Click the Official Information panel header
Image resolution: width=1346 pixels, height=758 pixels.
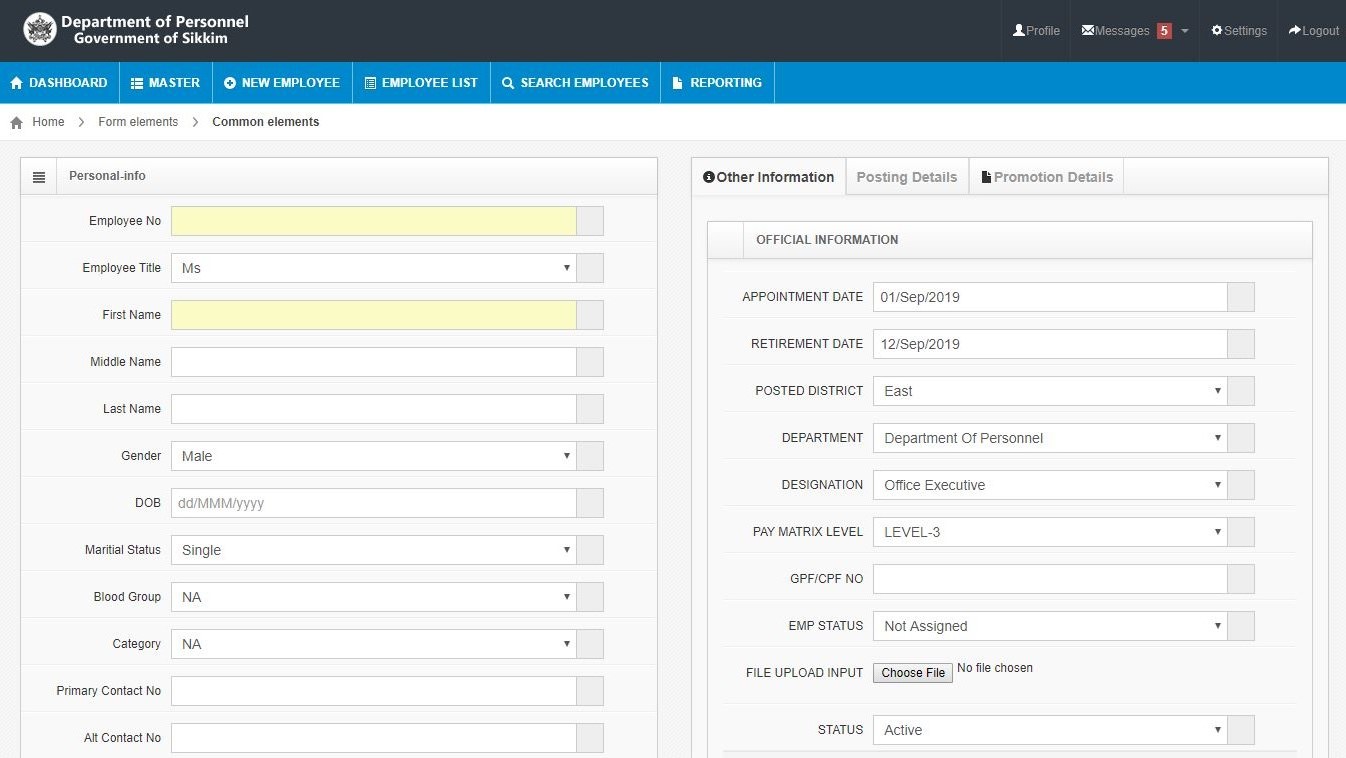click(x=1010, y=240)
